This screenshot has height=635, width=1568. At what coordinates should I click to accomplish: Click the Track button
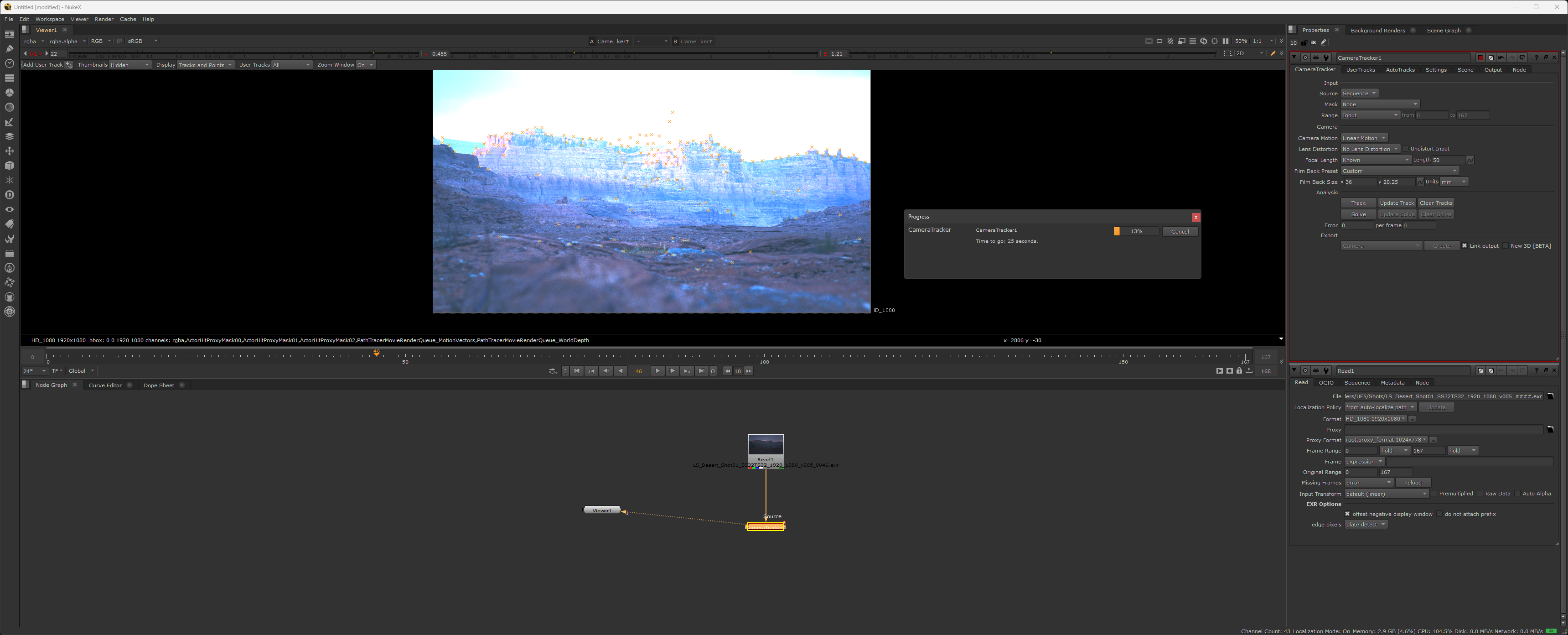click(1358, 203)
